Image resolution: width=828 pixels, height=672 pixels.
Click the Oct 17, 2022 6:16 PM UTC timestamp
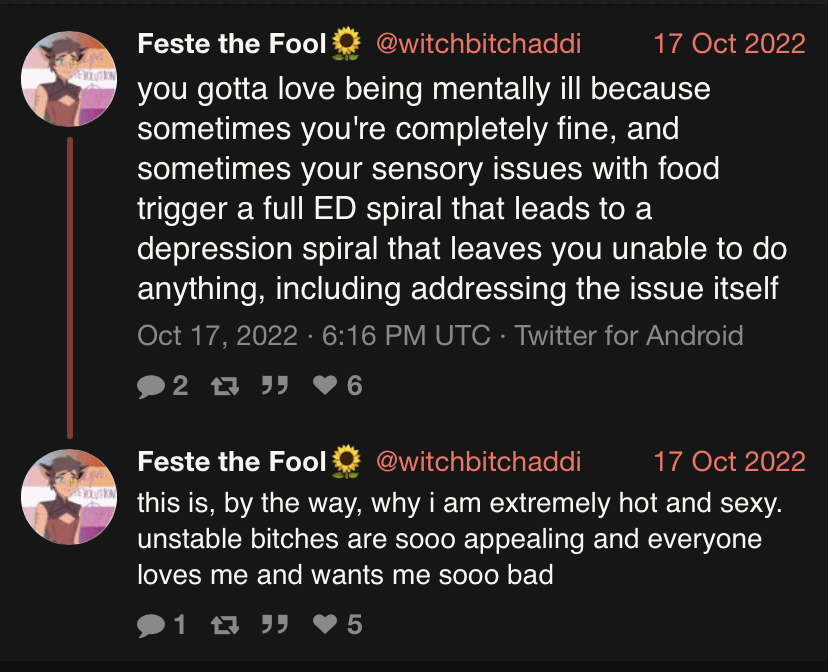coord(314,336)
